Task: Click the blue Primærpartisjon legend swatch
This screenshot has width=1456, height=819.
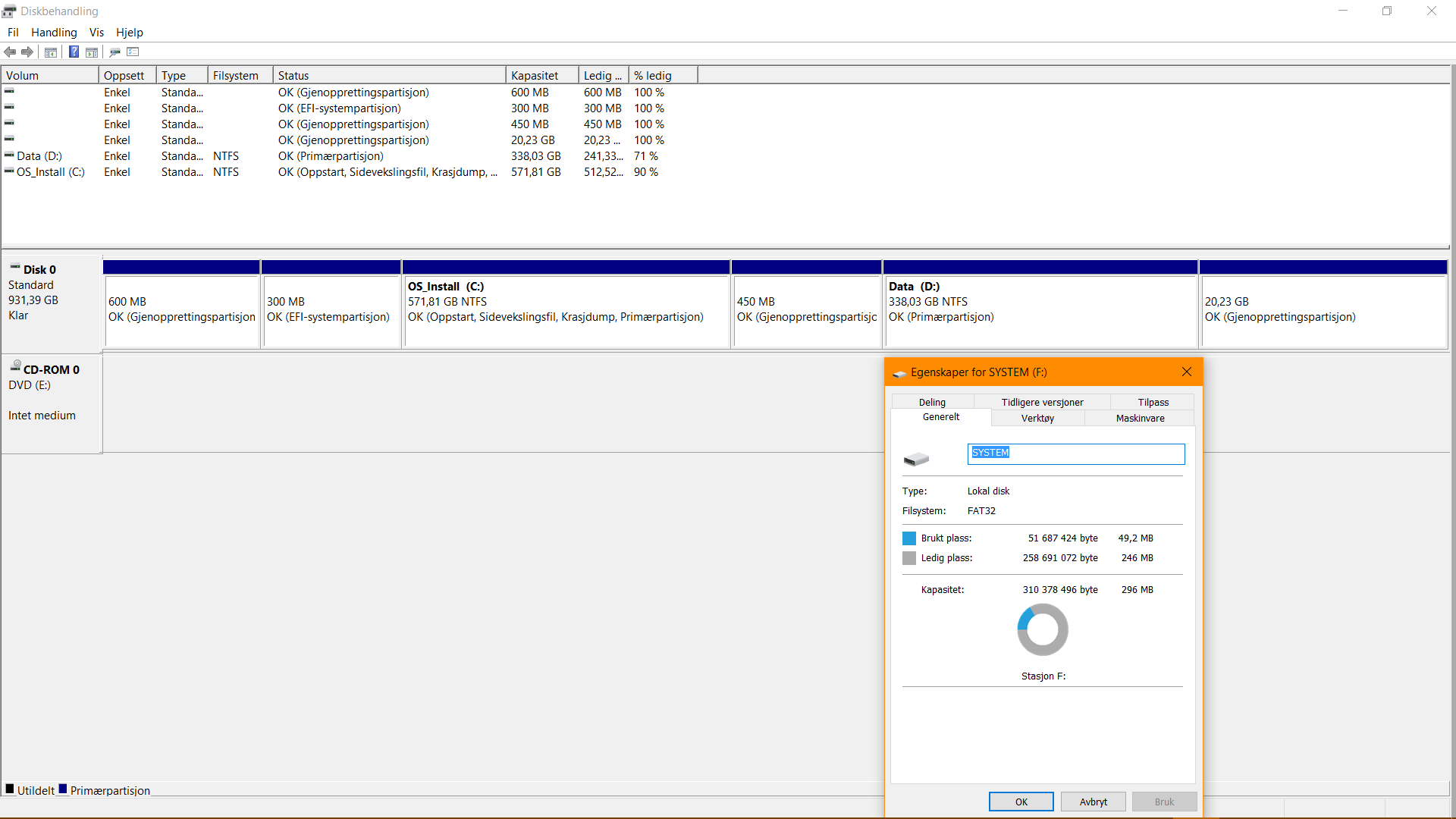Action: tap(63, 789)
